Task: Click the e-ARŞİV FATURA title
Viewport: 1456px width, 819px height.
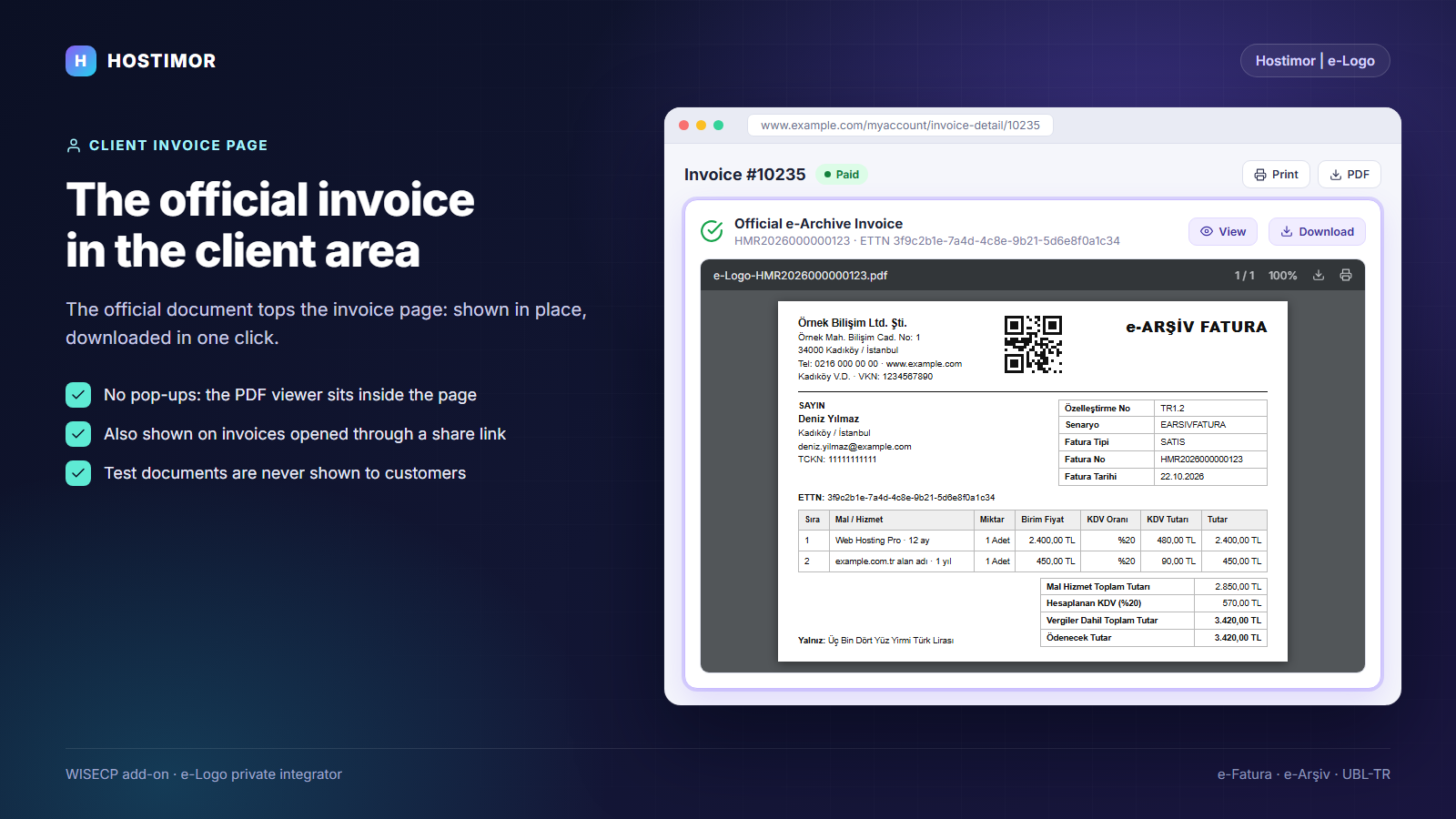Action: 1196,327
